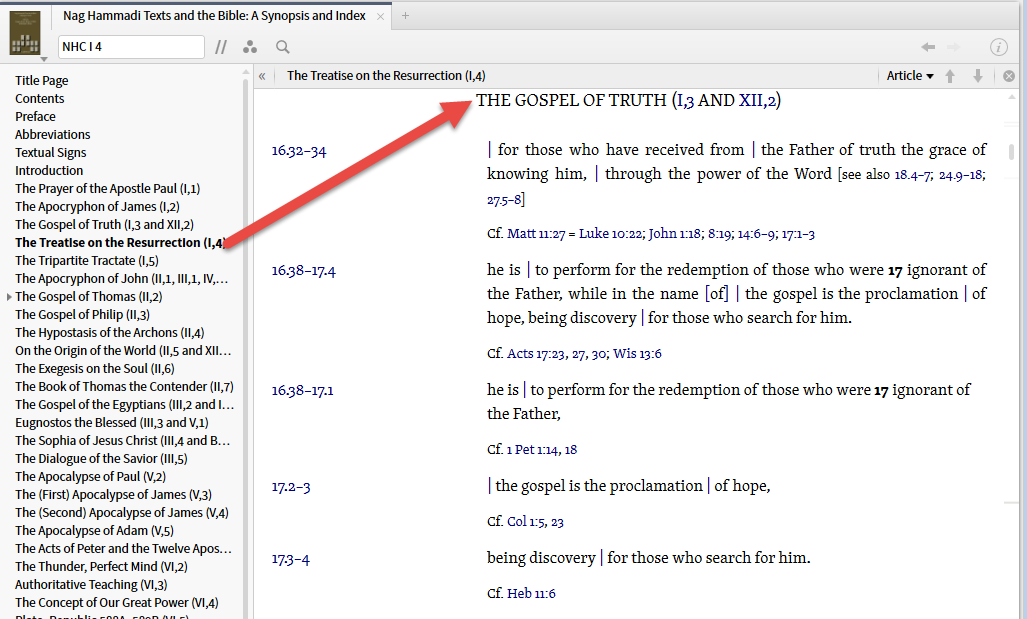Go to next article with down arrow
This screenshot has height=619, width=1027.
pyautogui.click(x=978, y=76)
